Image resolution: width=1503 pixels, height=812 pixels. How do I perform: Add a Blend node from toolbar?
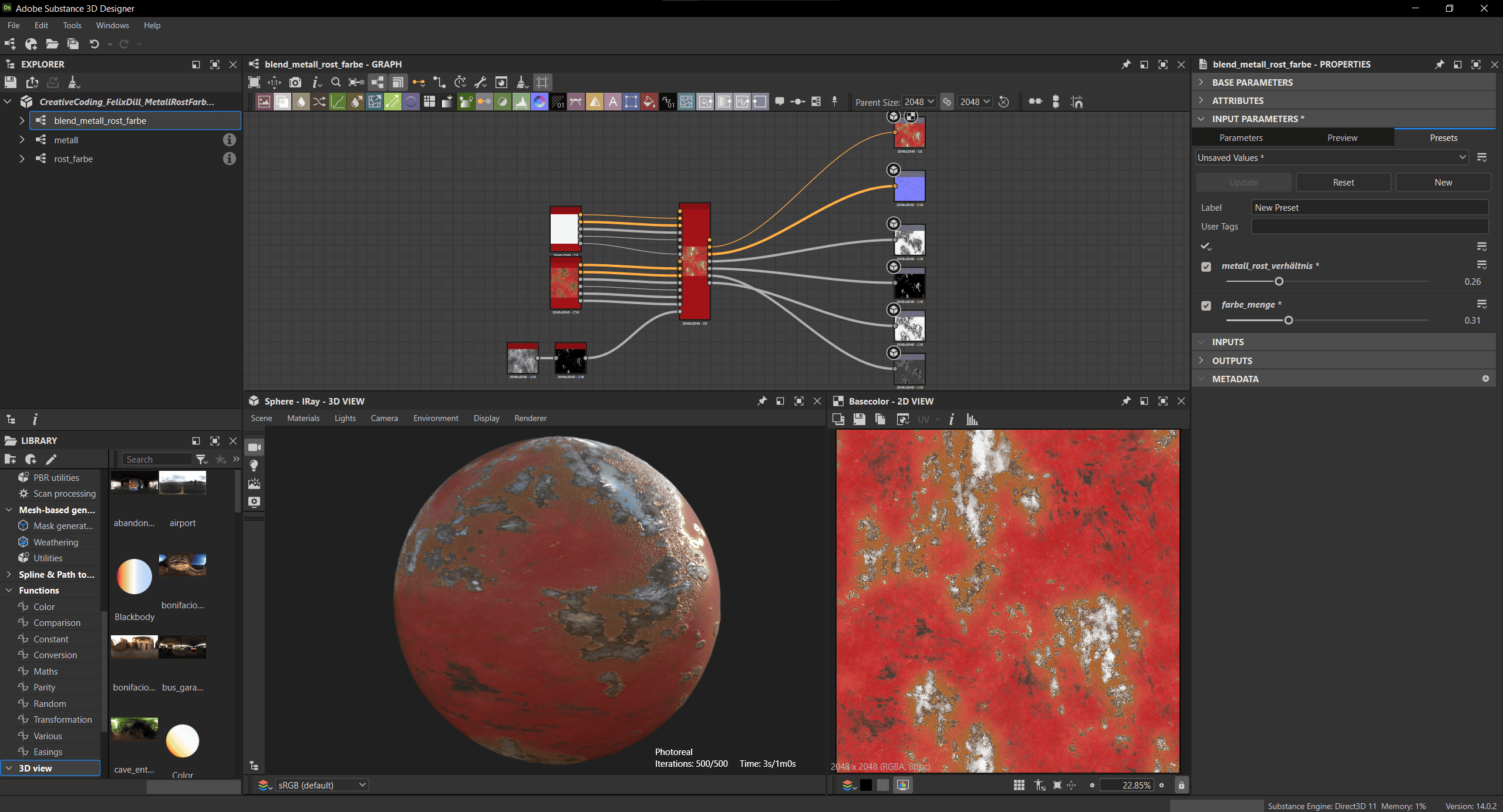[283, 102]
